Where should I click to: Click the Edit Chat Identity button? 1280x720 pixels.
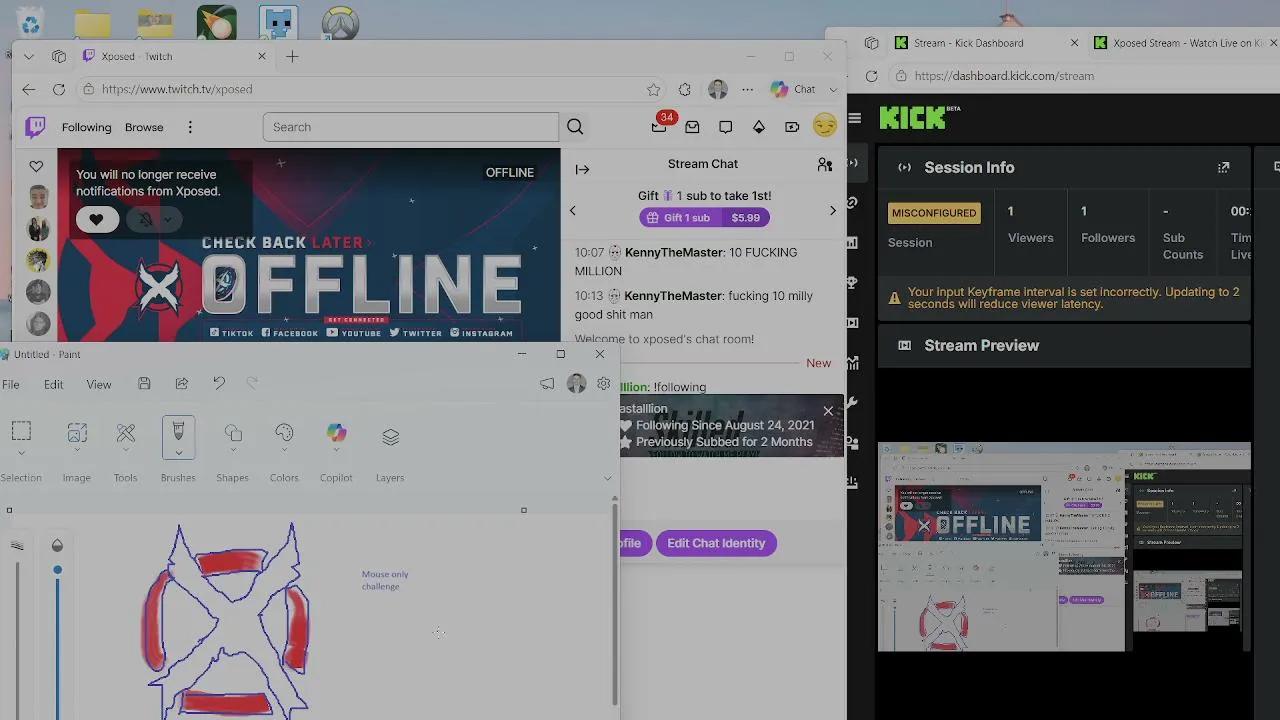tap(716, 543)
